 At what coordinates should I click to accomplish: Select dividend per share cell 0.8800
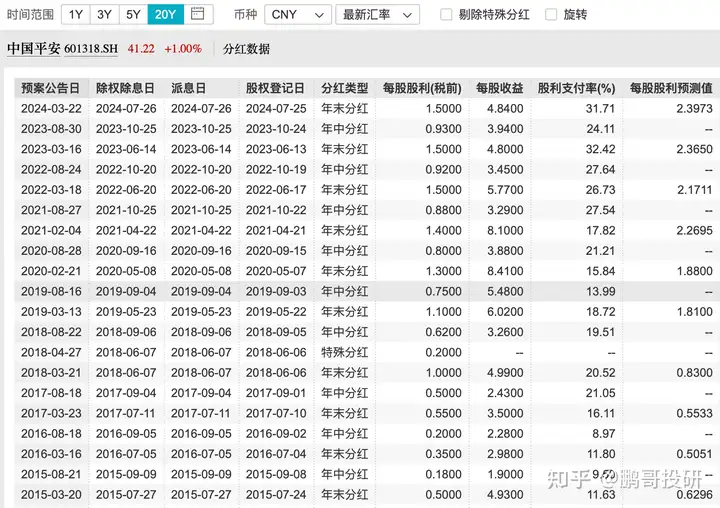(443, 210)
